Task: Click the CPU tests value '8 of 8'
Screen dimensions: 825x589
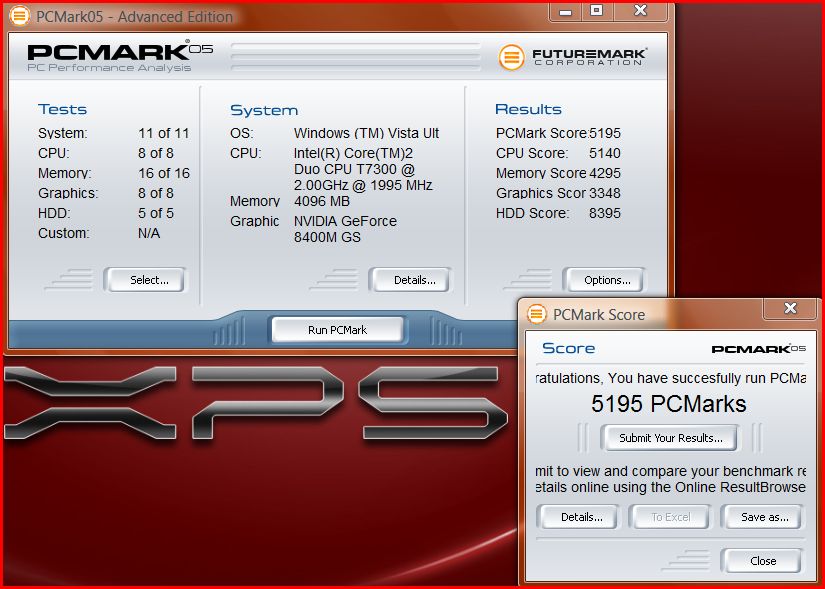Action: coord(156,153)
